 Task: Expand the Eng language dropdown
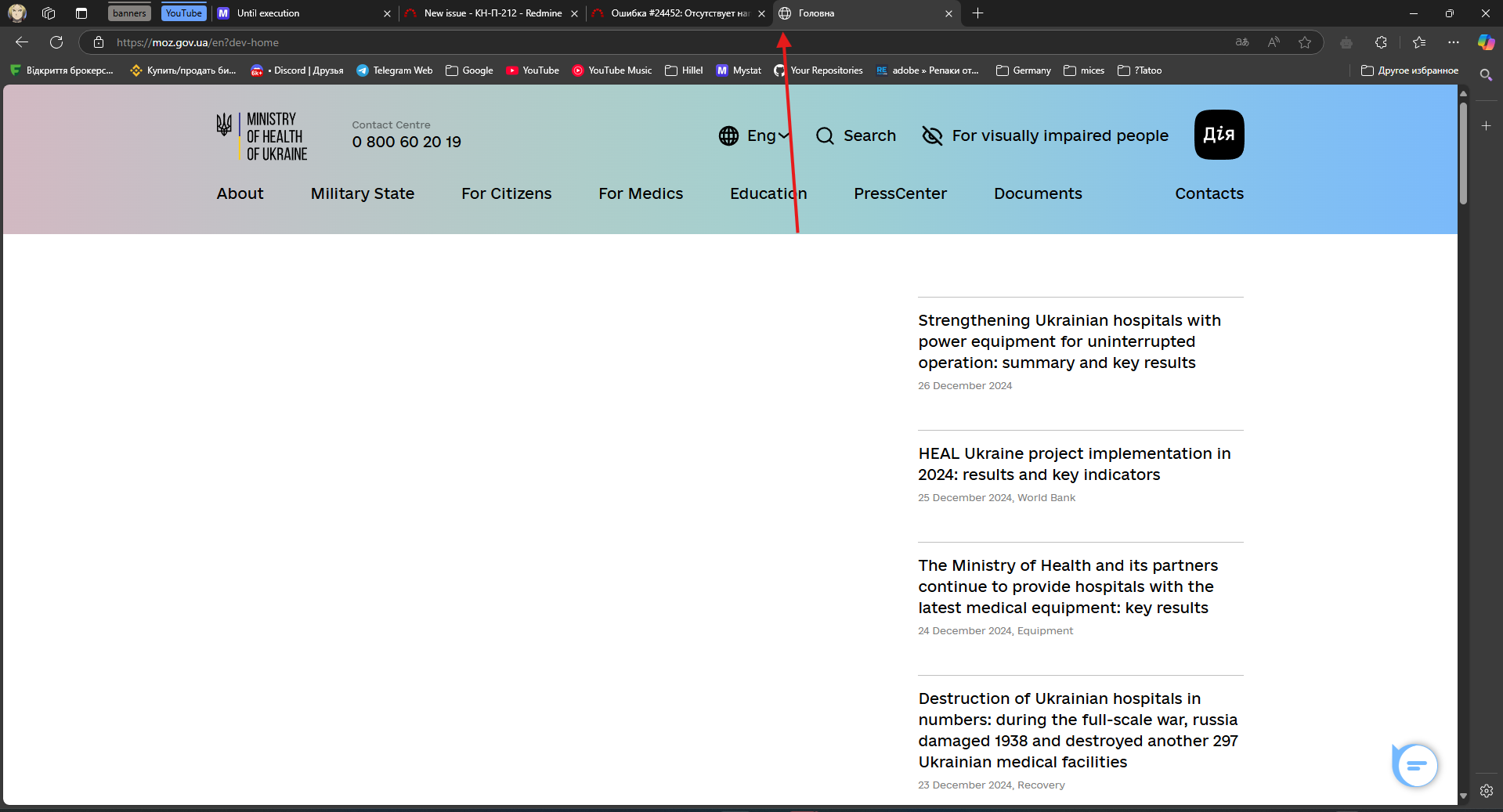click(754, 135)
